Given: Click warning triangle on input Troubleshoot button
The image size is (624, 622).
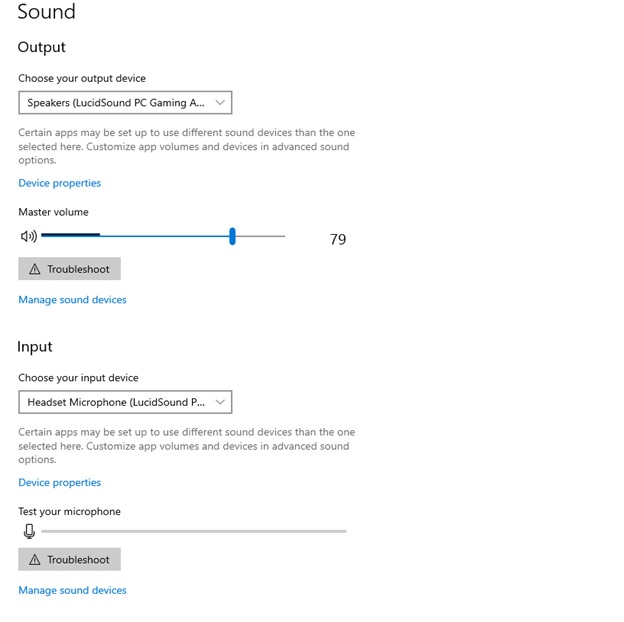Looking at the screenshot, I should (35, 560).
